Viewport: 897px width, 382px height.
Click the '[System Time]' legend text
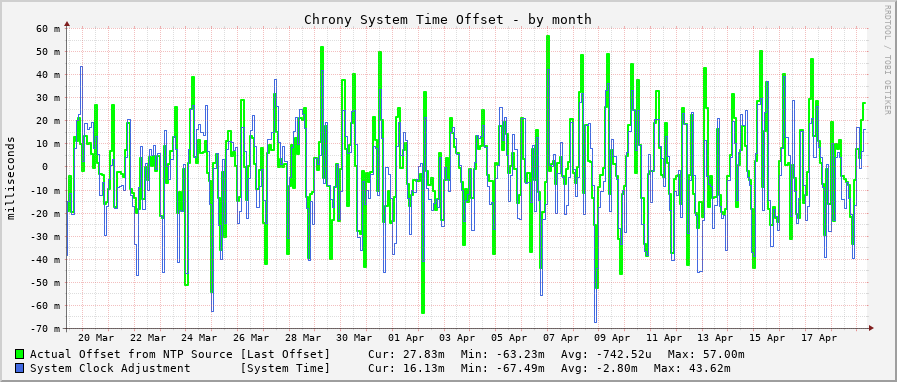coord(285,368)
